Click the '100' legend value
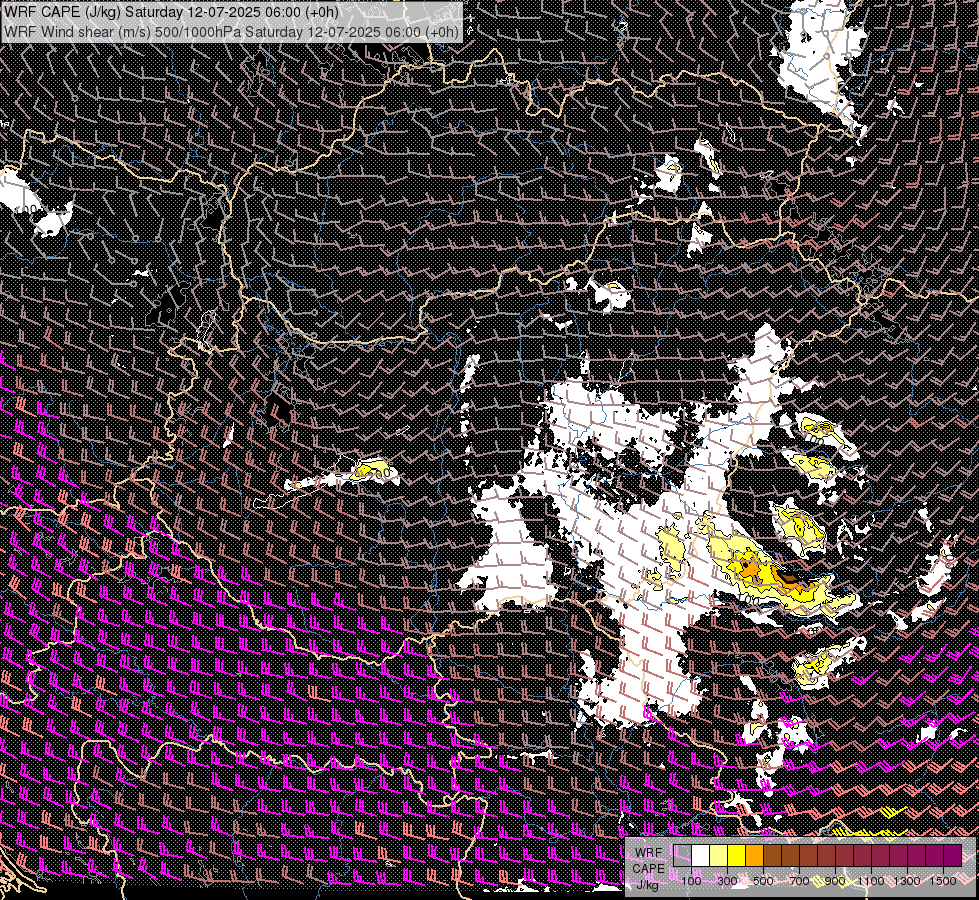979x900 pixels. pyautogui.click(x=691, y=881)
